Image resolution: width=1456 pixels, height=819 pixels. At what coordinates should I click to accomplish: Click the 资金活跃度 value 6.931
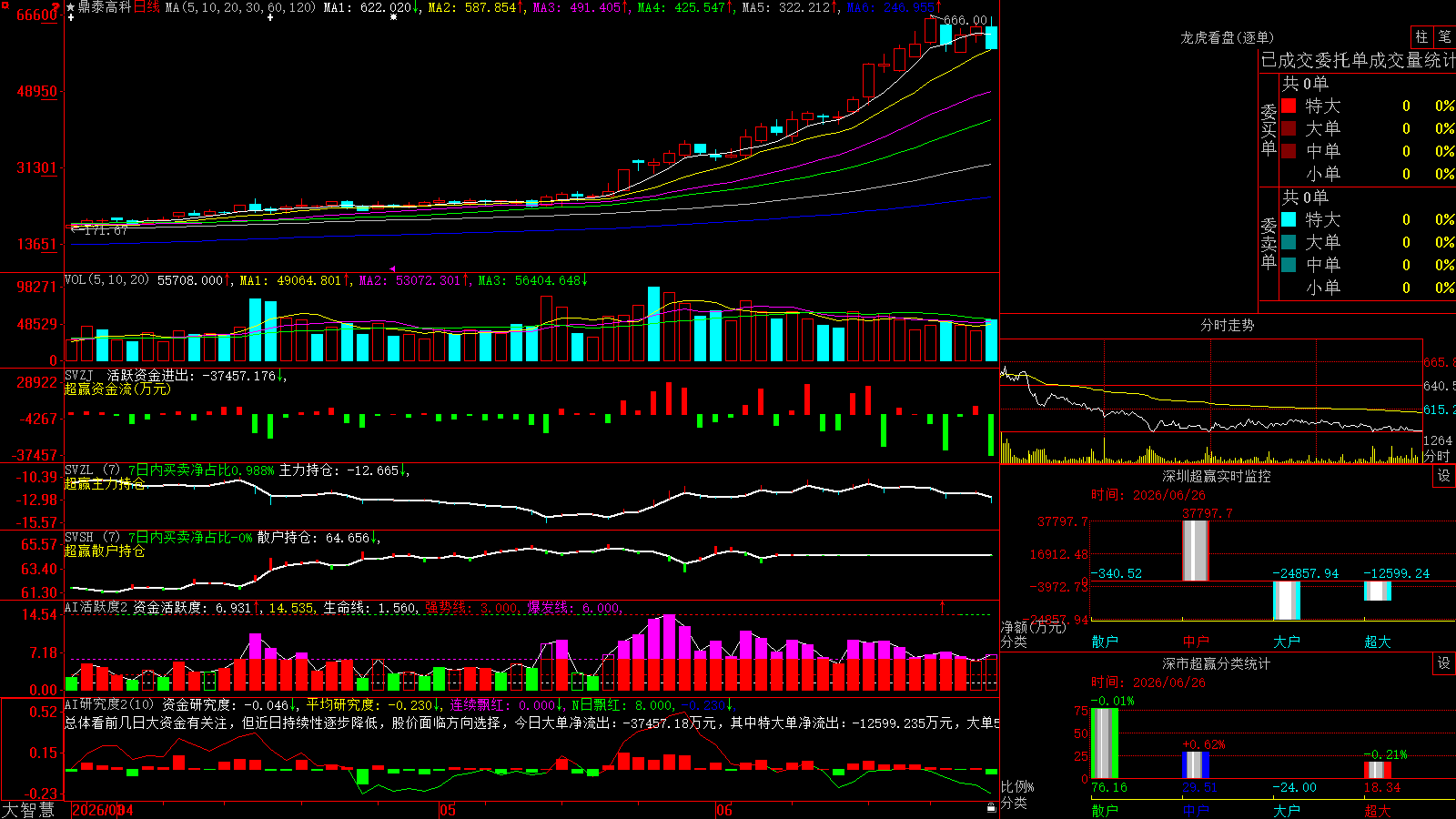click(x=233, y=607)
